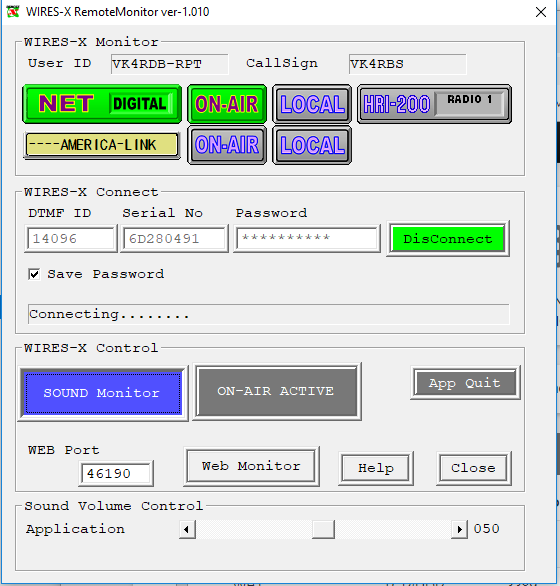The width and height of the screenshot is (560, 586).
Task: Click the gray ON-AIR indicator under AMERICA-LINK row
Action: pyautogui.click(x=227, y=145)
